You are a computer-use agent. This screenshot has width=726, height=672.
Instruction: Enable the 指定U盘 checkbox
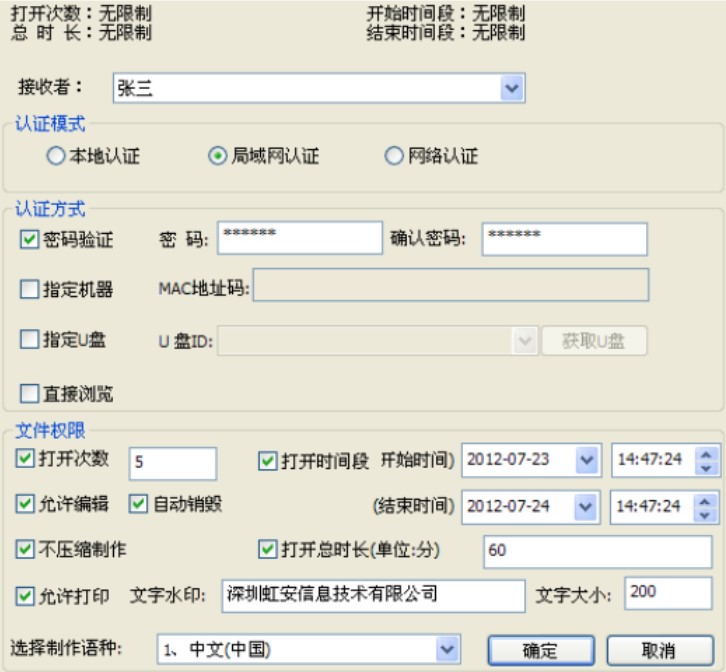point(29,340)
